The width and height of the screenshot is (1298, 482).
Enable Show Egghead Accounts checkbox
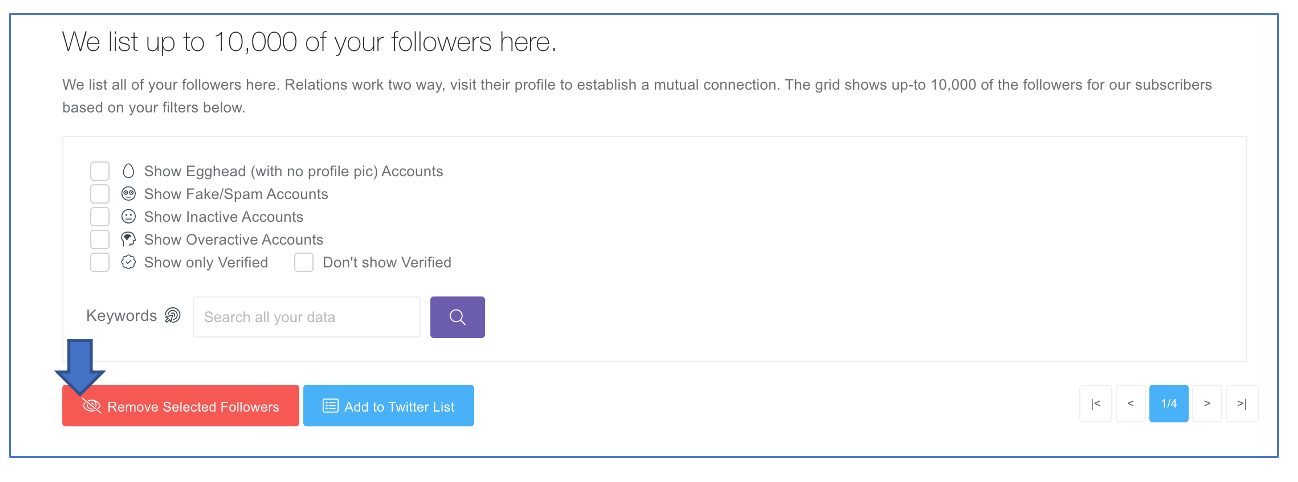[100, 171]
